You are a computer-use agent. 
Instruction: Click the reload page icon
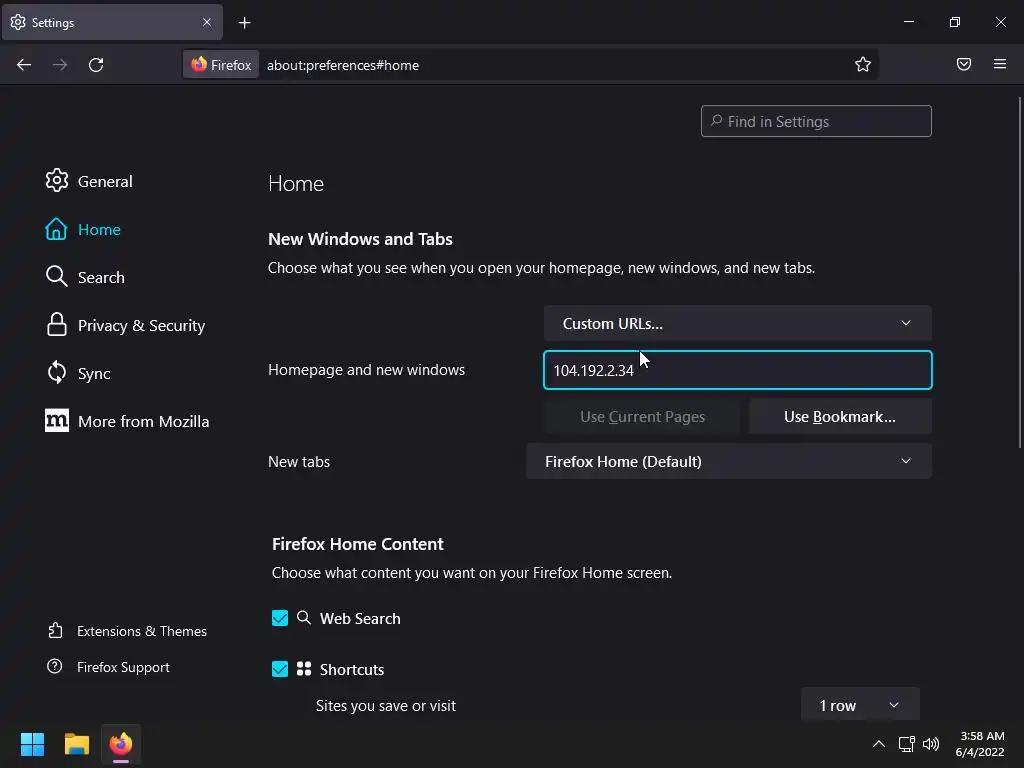(96, 65)
